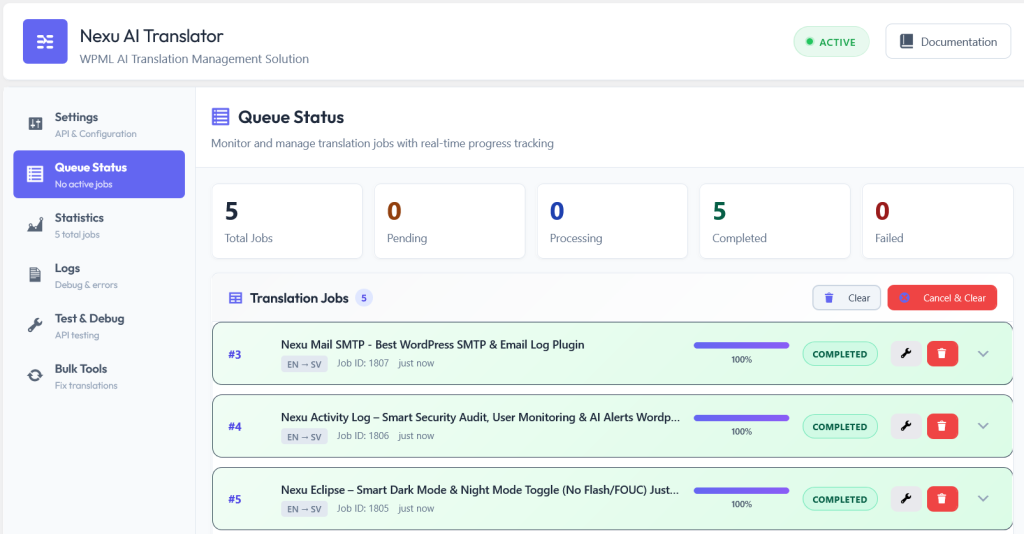Expand details chevron for job #3

click(x=983, y=354)
